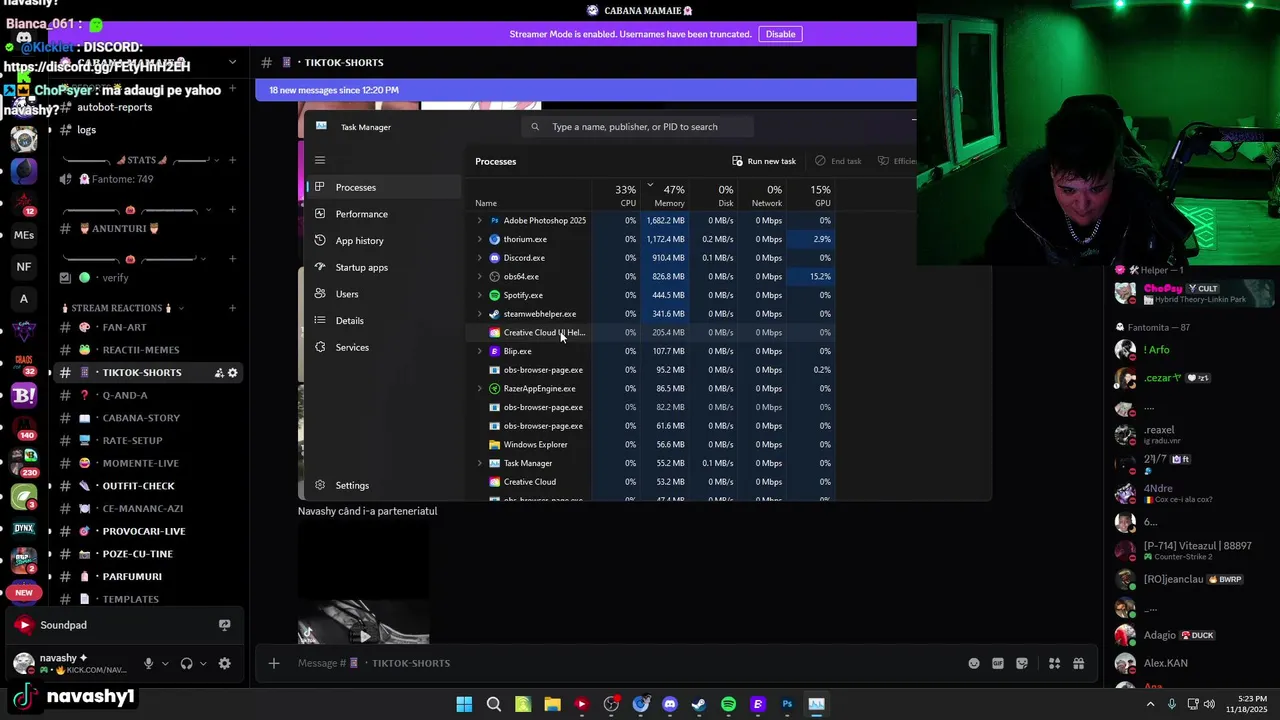This screenshot has height=720, width=1280.
Task: Create invite for TIKTOK-SHORTS channel
Action: point(218,373)
